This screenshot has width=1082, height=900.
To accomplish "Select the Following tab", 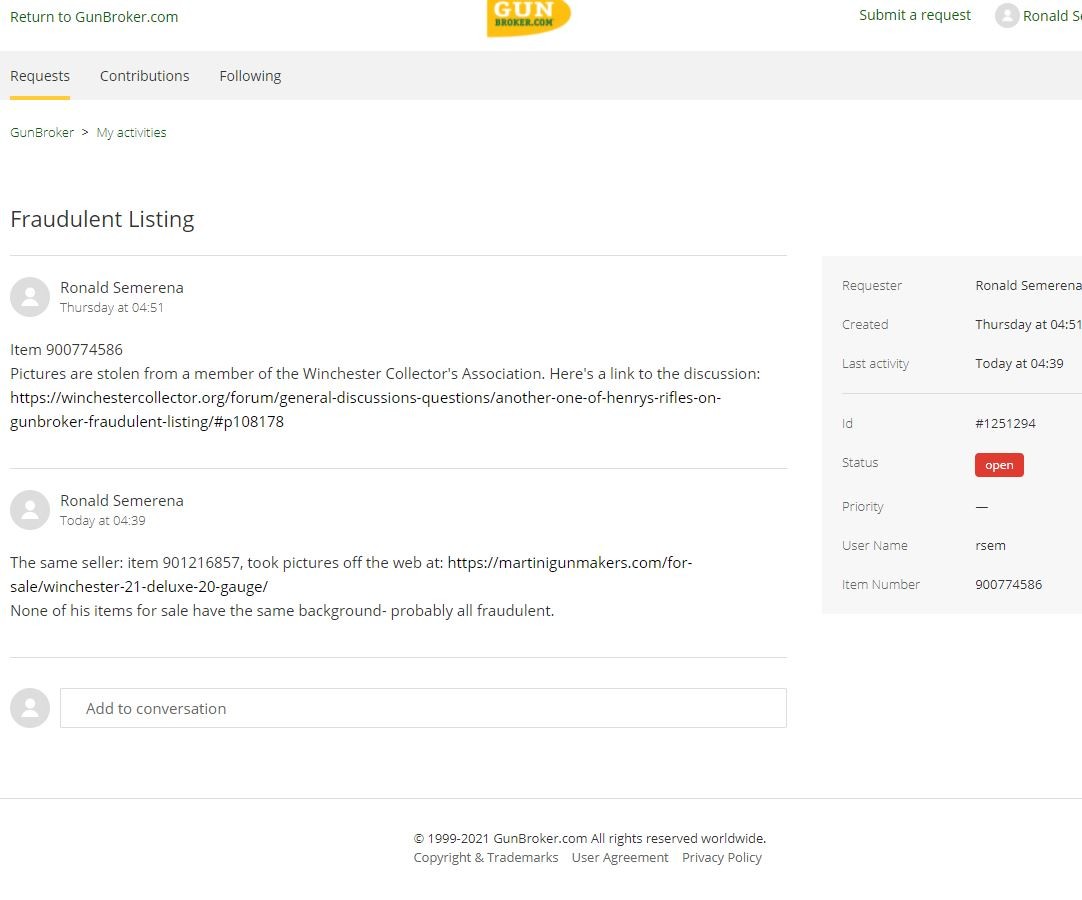I will (250, 76).
